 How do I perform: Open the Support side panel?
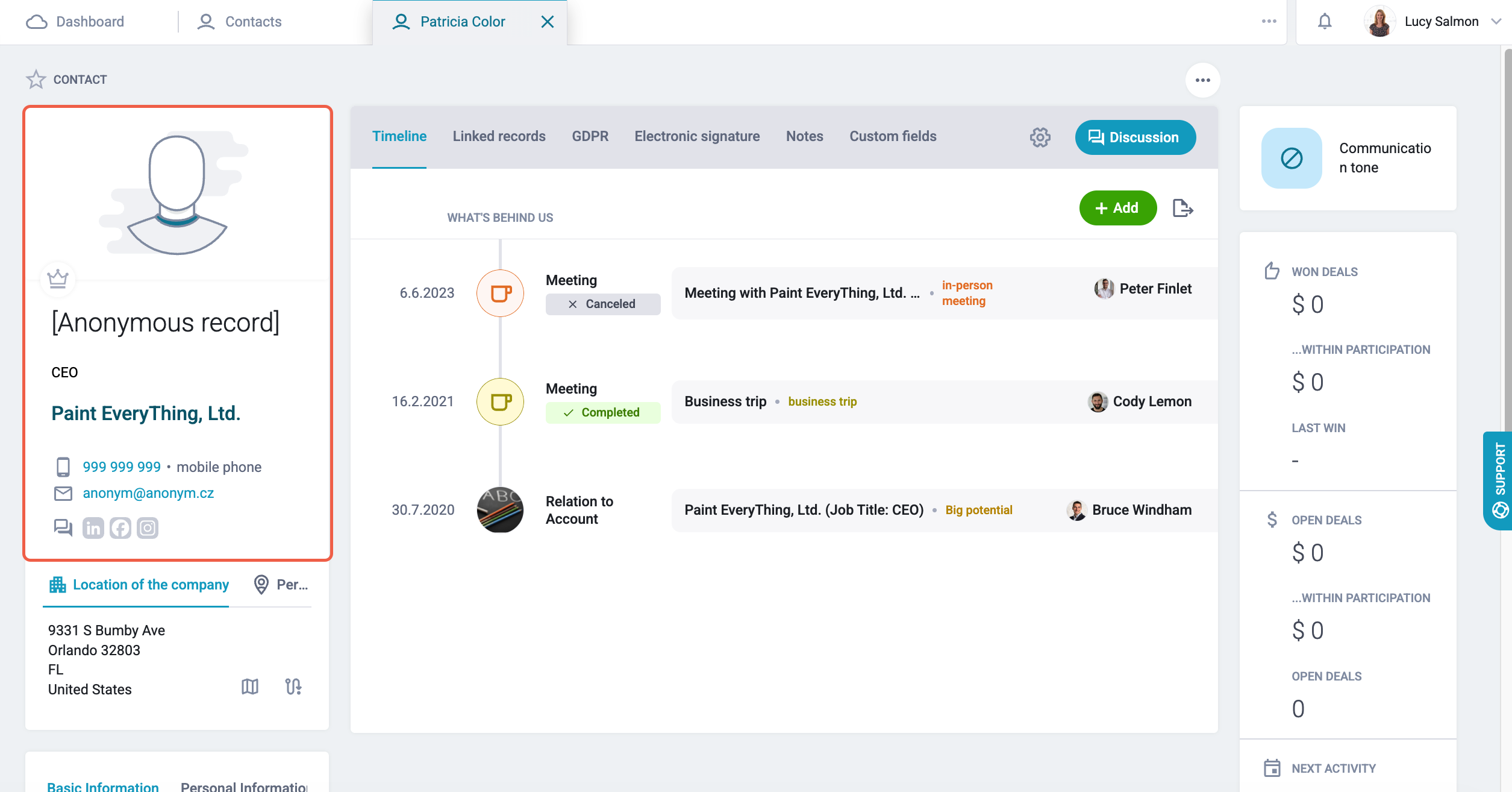(x=1498, y=480)
